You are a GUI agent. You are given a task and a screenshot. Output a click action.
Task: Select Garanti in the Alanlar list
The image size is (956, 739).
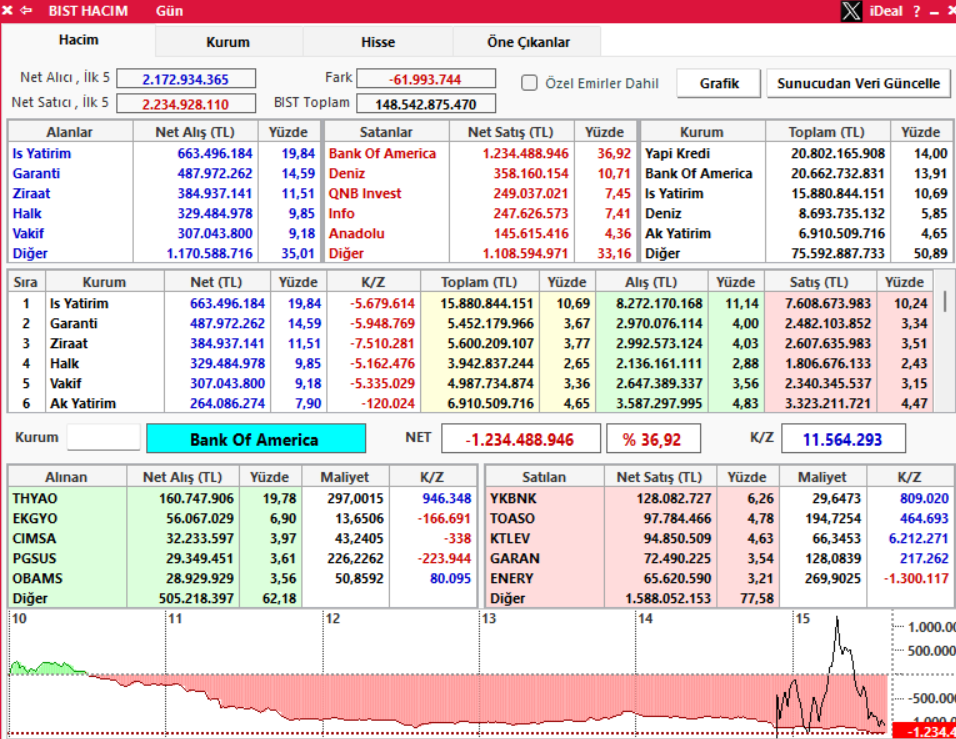[37, 174]
